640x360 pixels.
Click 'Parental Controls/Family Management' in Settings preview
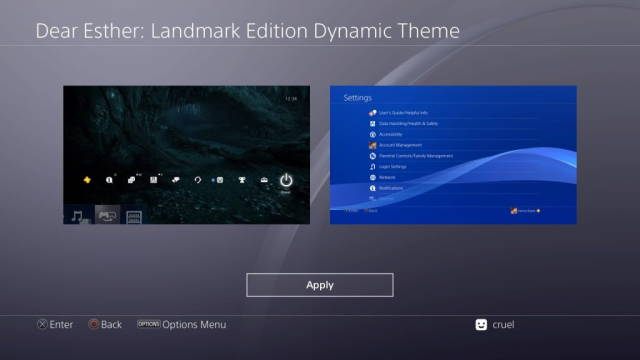pos(416,156)
